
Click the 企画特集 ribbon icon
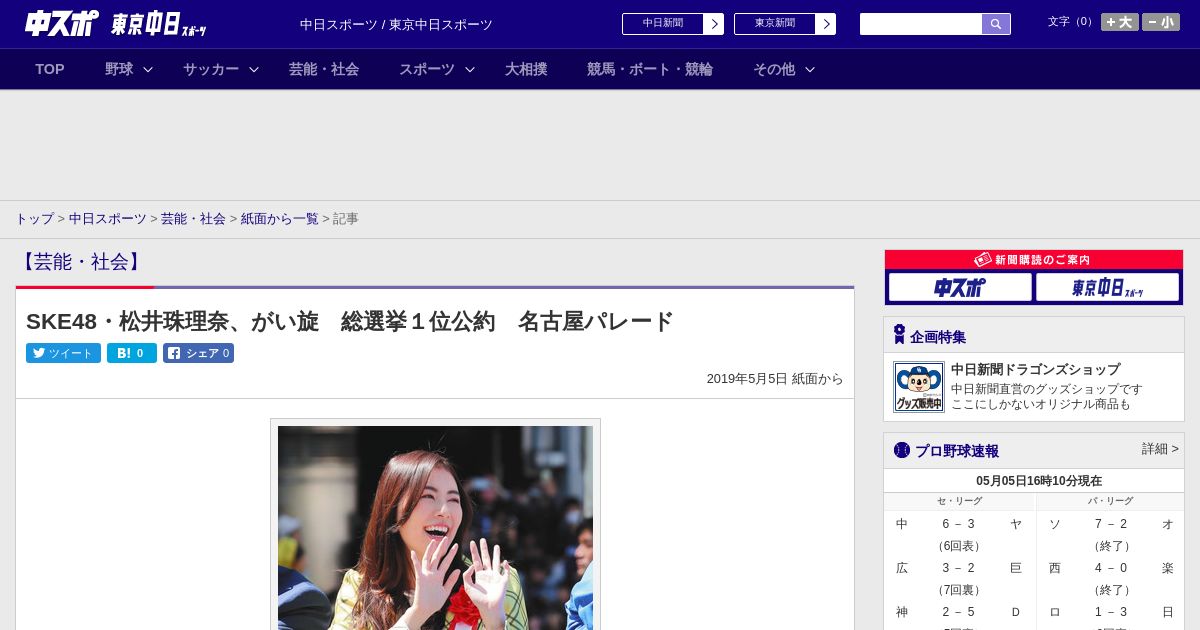point(899,335)
